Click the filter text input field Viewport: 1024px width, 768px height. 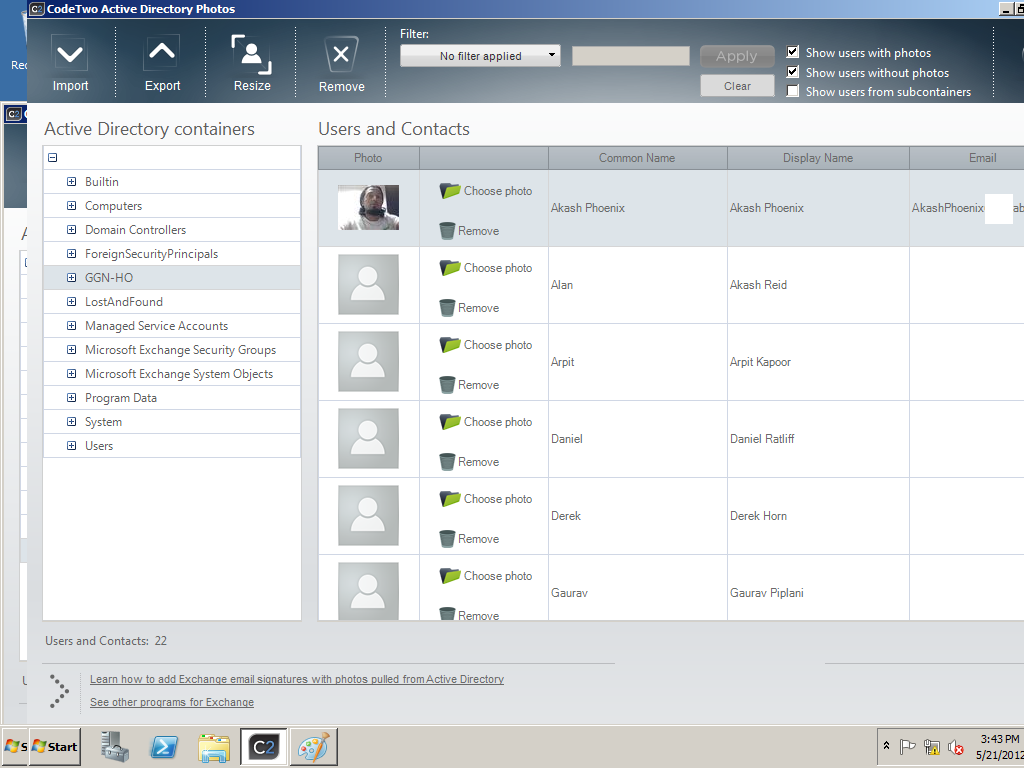(630, 56)
